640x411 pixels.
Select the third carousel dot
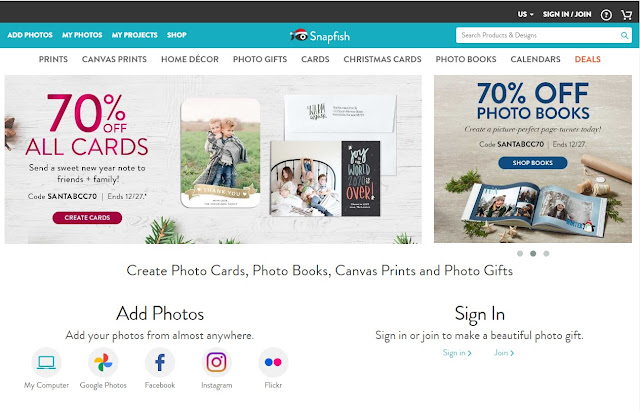[546, 253]
